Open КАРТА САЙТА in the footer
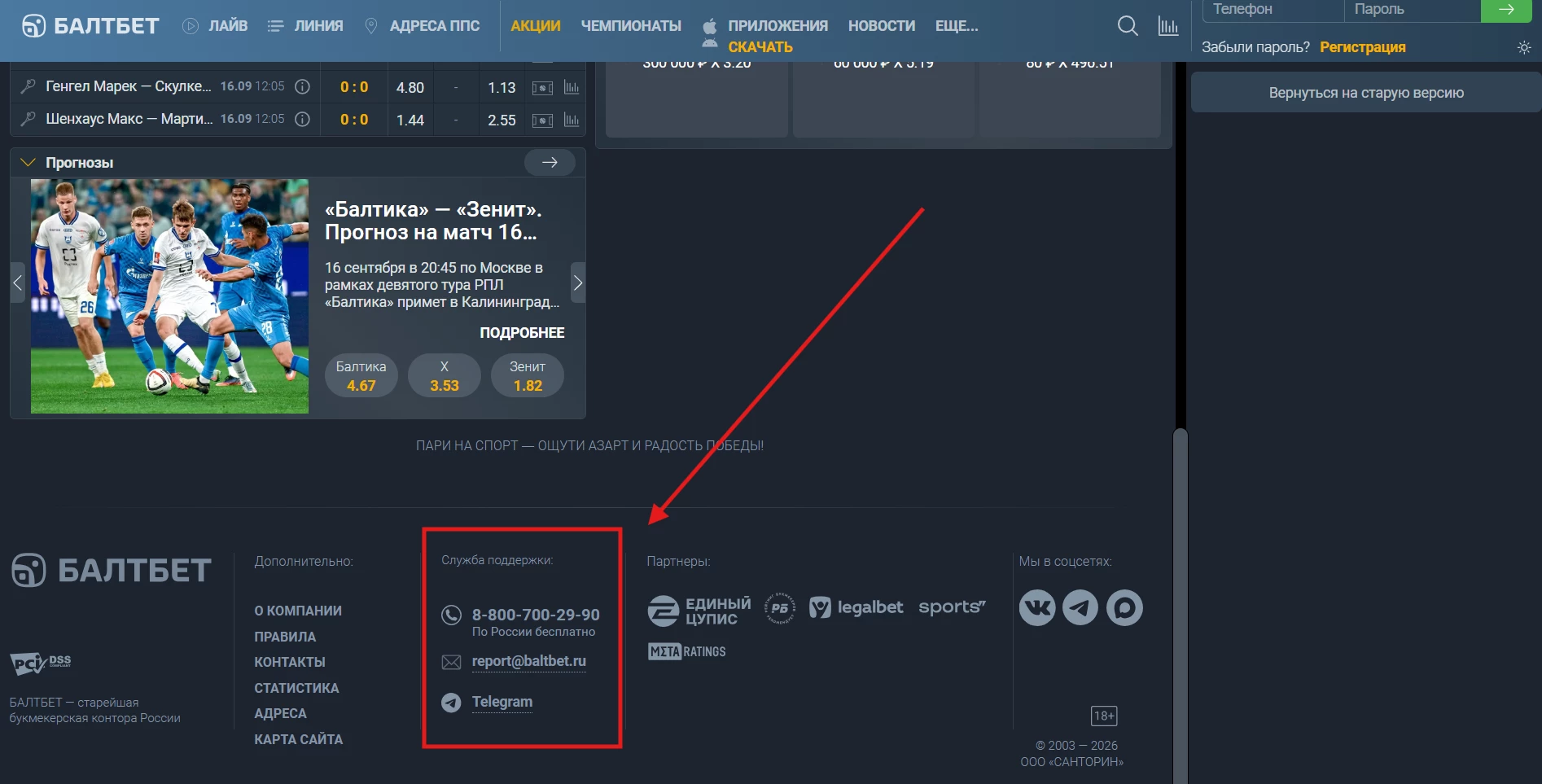Screen dimensions: 1542x784 299,739
